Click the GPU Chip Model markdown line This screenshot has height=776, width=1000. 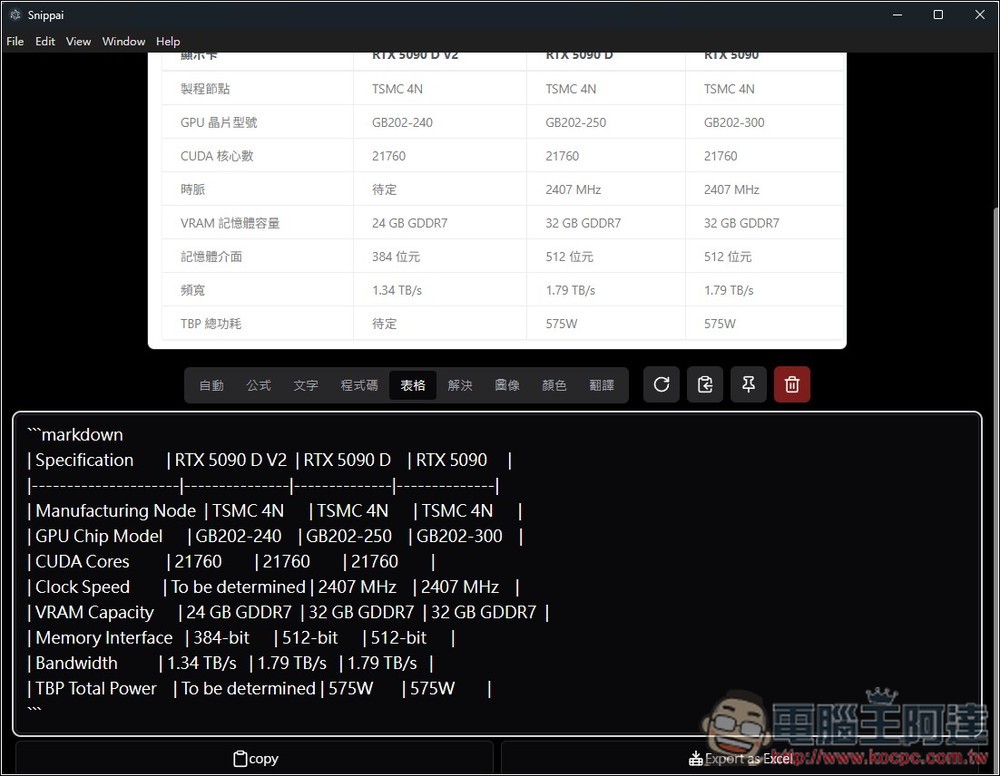point(275,536)
